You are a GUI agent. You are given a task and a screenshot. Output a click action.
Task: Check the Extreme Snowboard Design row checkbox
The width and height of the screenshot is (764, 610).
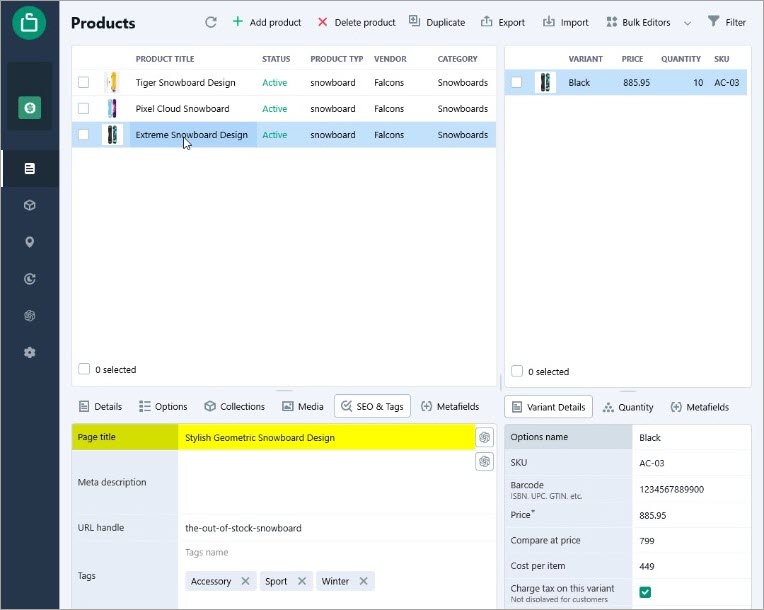click(84, 134)
